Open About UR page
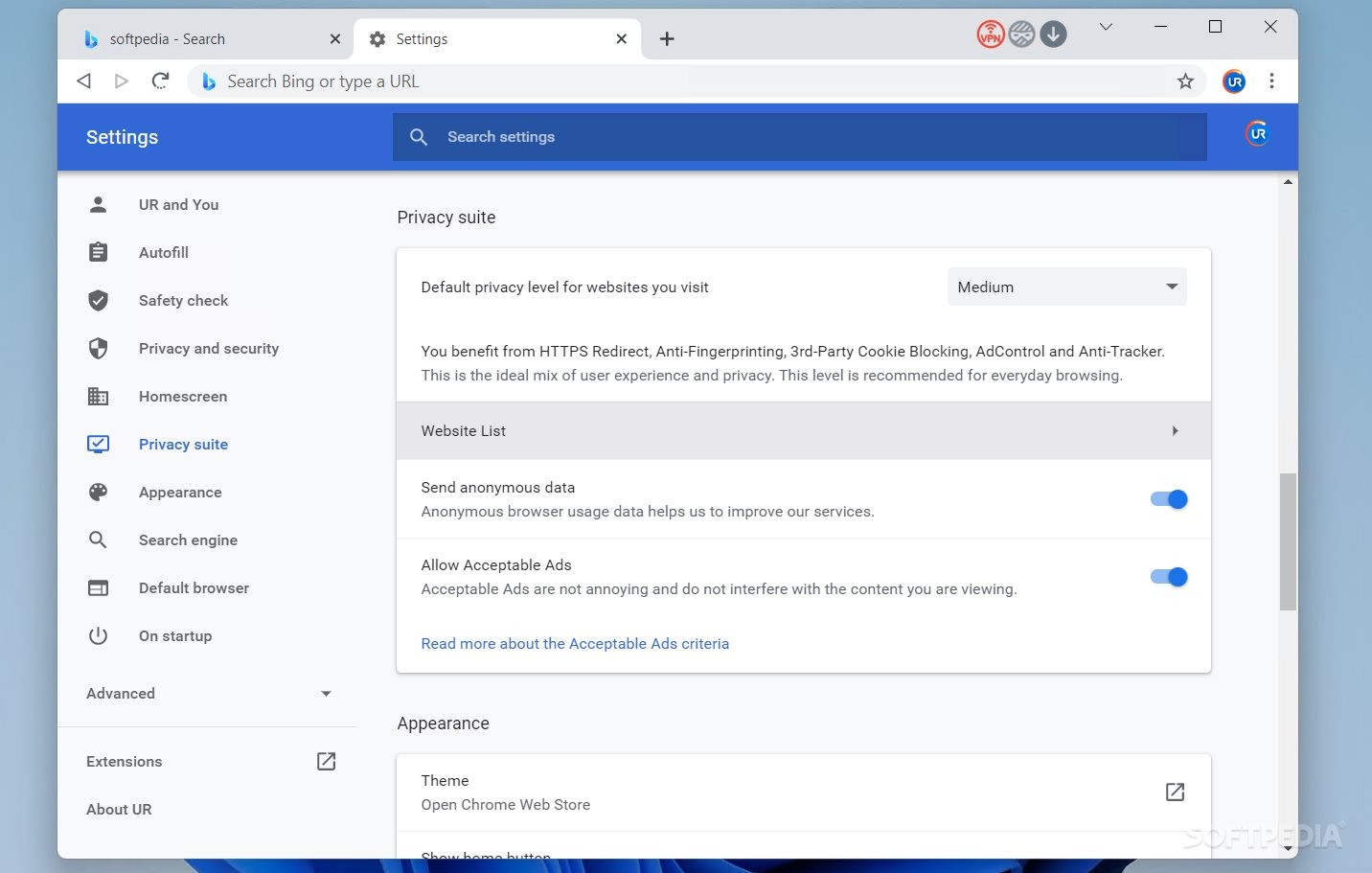 tap(119, 809)
